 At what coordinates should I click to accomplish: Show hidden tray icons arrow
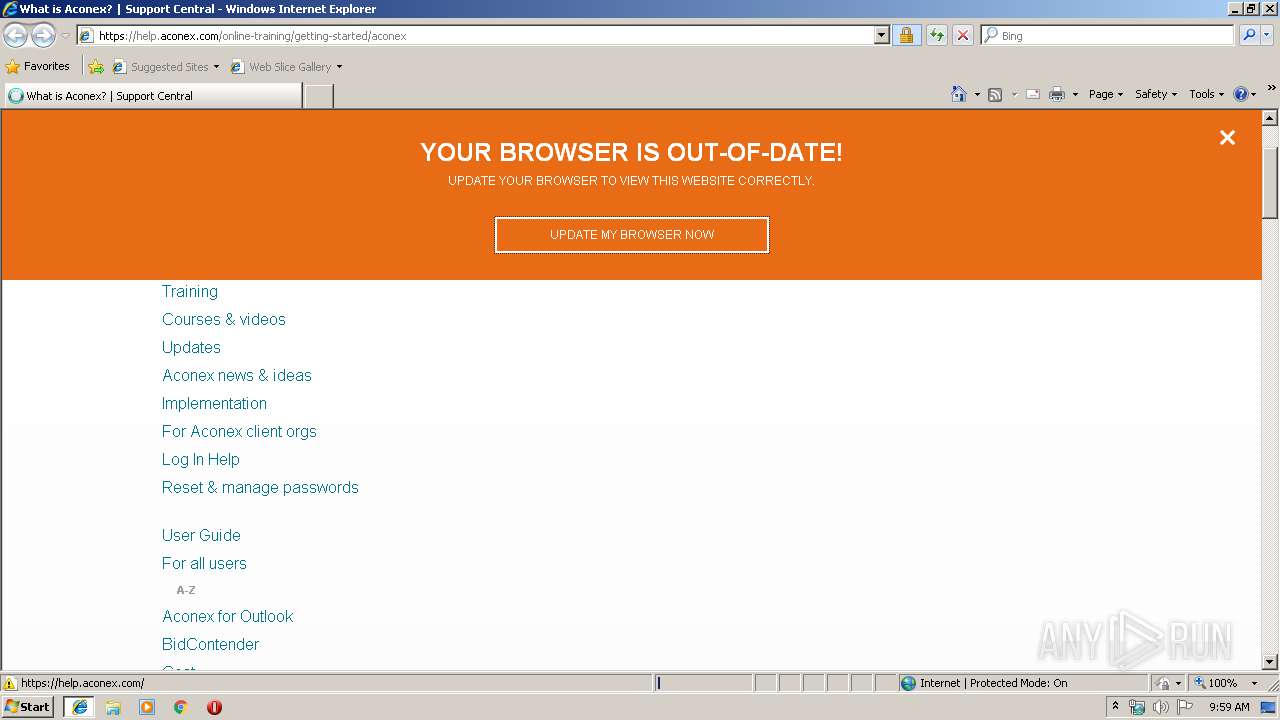[x=1115, y=707]
